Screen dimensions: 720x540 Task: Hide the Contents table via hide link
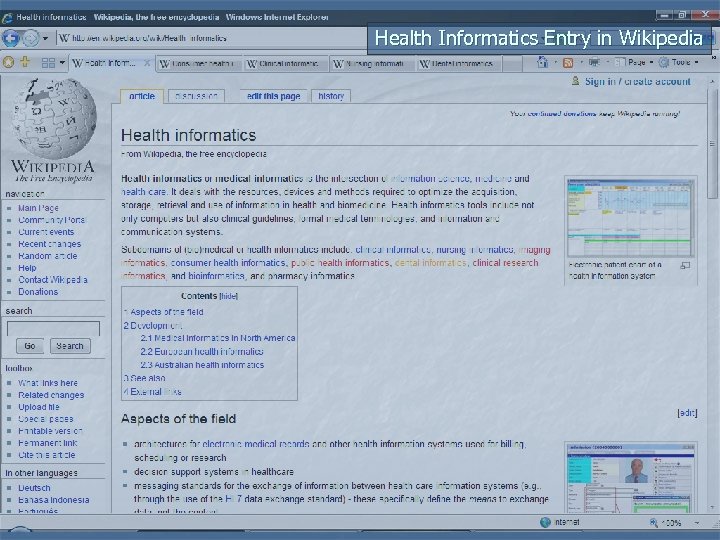coord(229,296)
